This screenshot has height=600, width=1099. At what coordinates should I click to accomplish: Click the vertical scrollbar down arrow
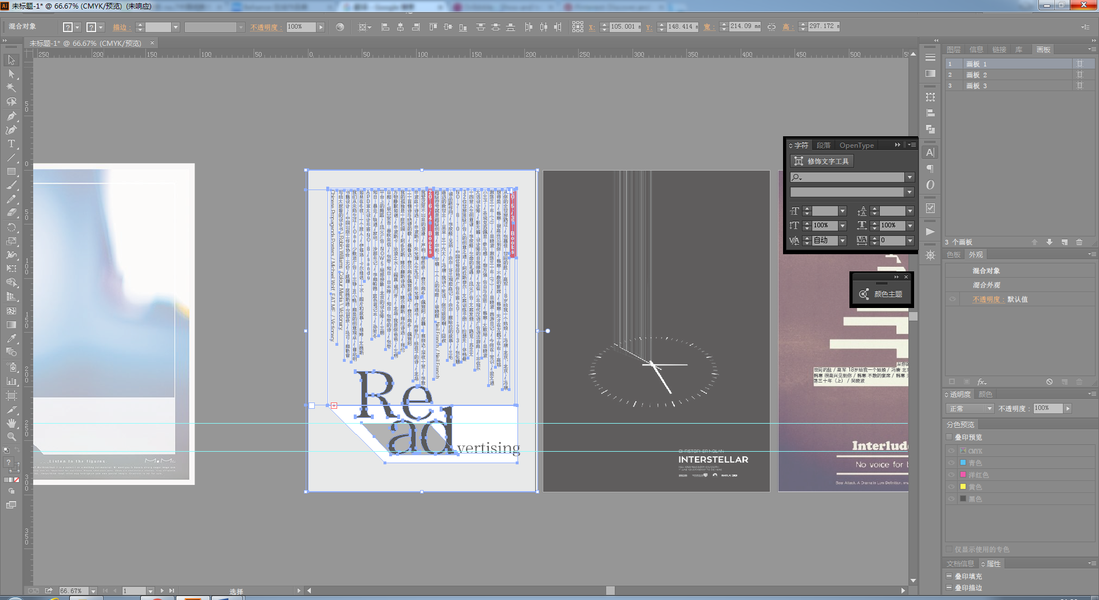(913, 580)
